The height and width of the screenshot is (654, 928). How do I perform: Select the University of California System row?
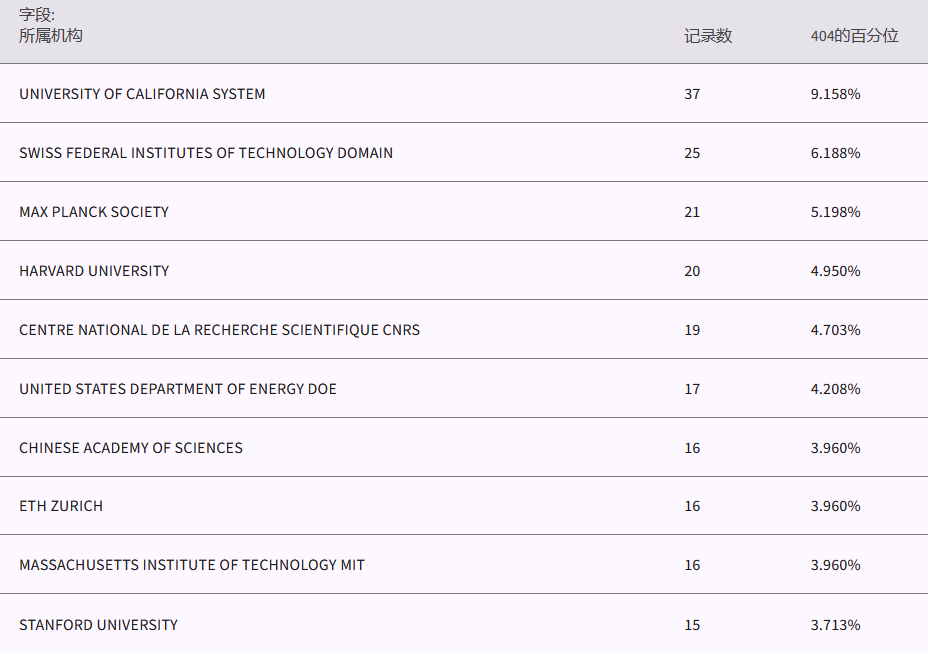click(x=142, y=94)
